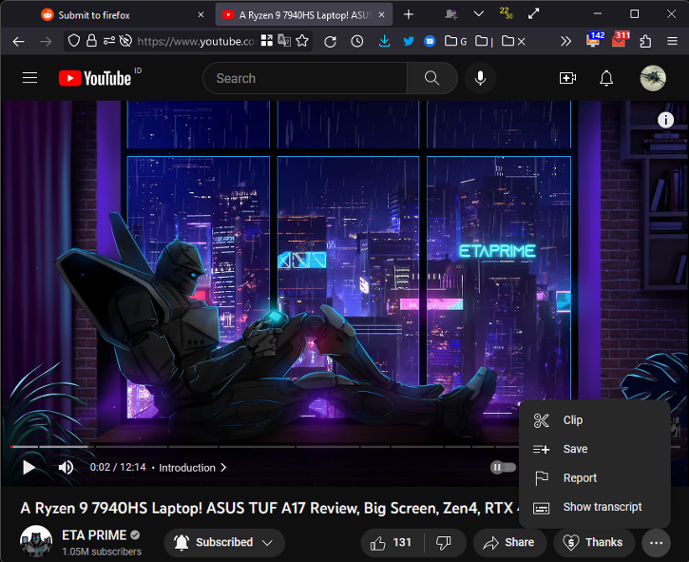The image size is (689, 562).
Task: Open the downloads arrow
Action: pos(384,41)
